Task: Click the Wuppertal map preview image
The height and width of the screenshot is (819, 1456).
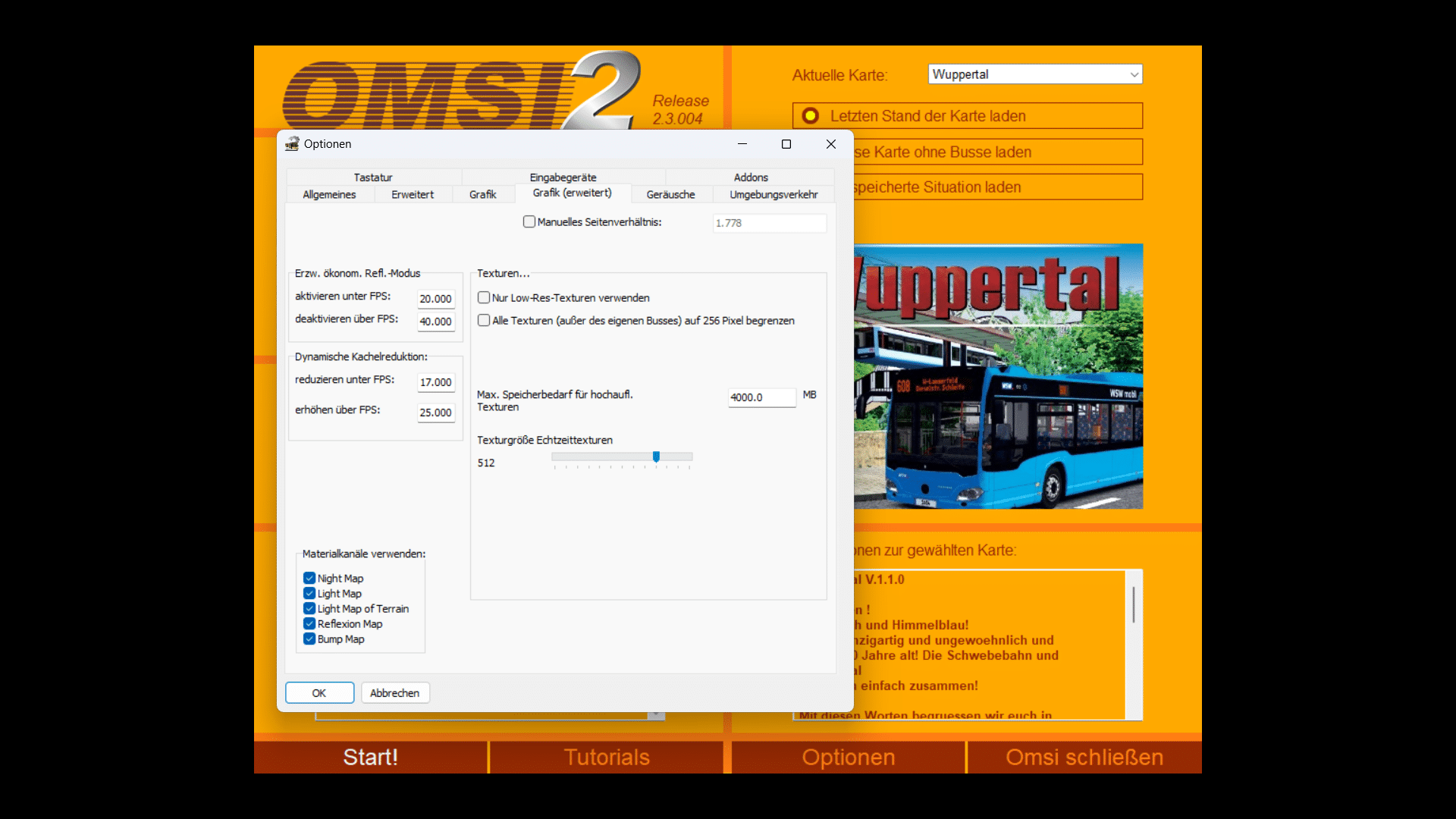Action: (x=998, y=376)
